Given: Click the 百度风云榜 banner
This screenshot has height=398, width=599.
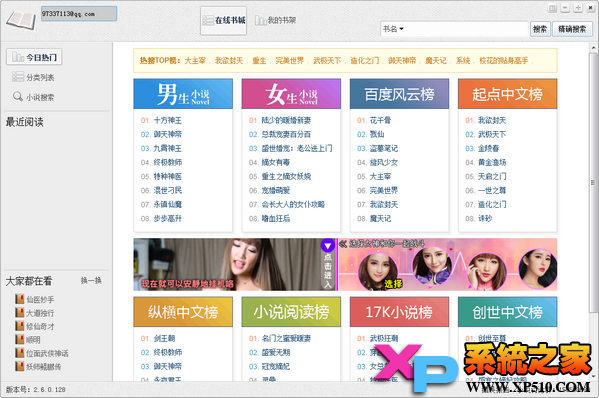Looking at the screenshot, I should [399, 94].
